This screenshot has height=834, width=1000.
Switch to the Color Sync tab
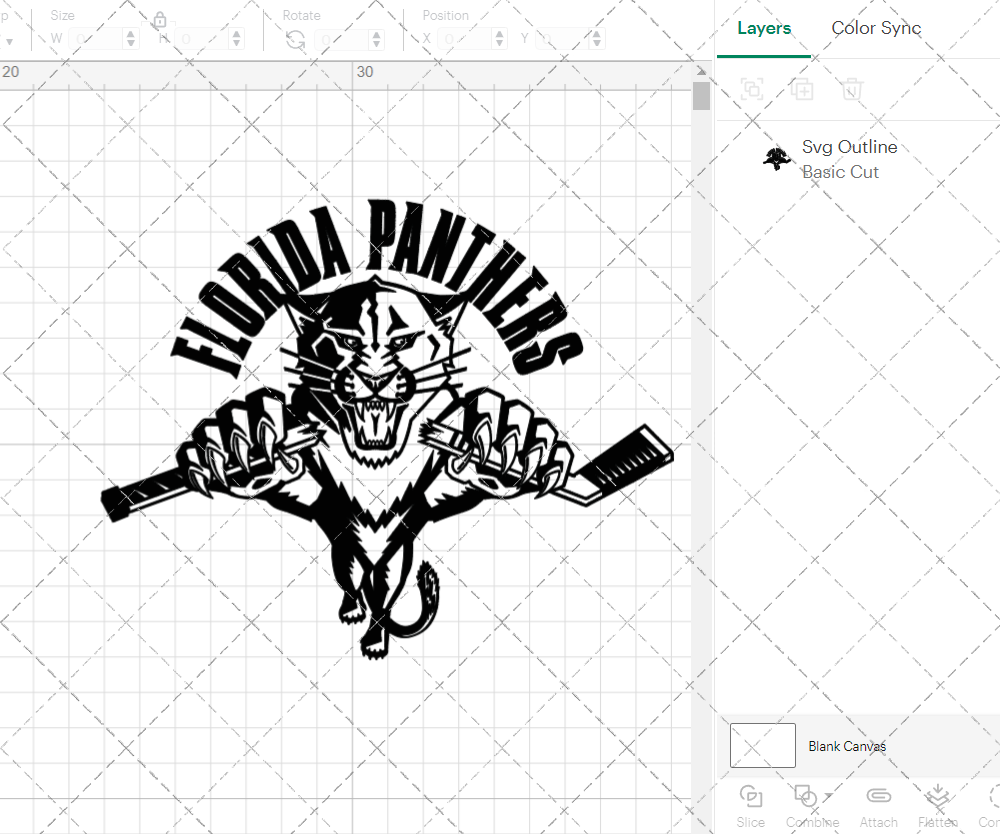click(x=876, y=28)
